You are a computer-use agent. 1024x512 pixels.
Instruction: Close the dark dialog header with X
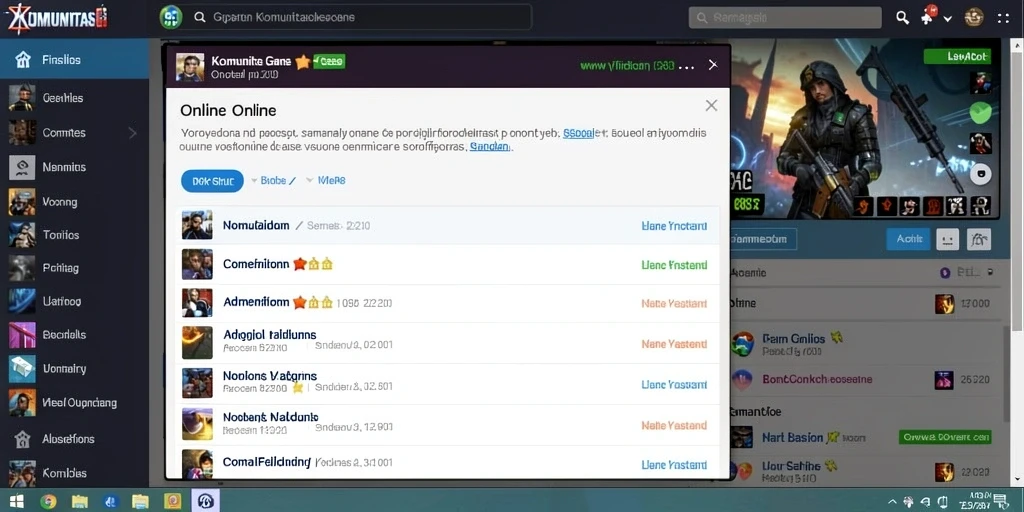713,65
